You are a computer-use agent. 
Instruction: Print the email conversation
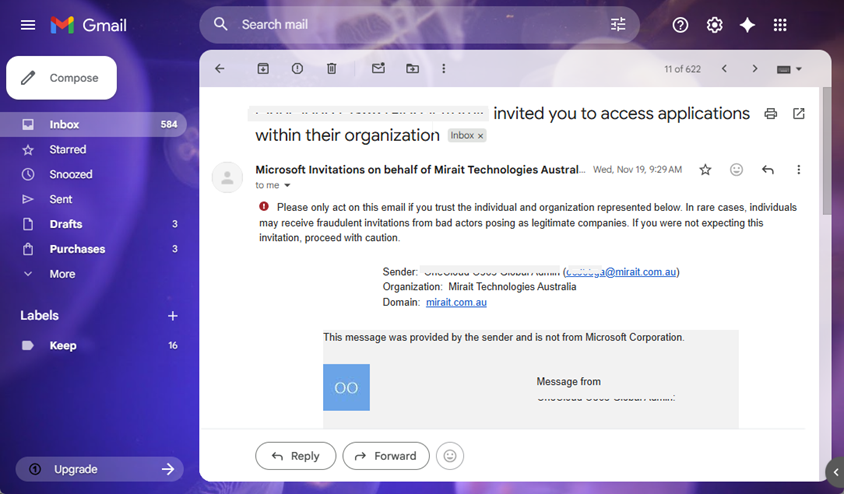pos(770,114)
